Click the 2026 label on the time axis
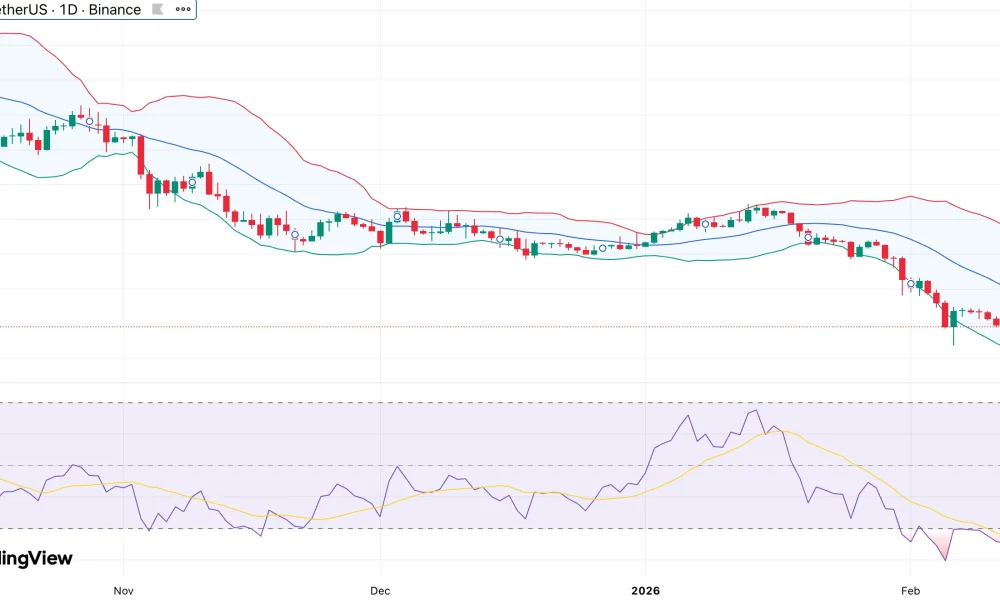The height and width of the screenshot is (600, 1000). pos(645,591)
